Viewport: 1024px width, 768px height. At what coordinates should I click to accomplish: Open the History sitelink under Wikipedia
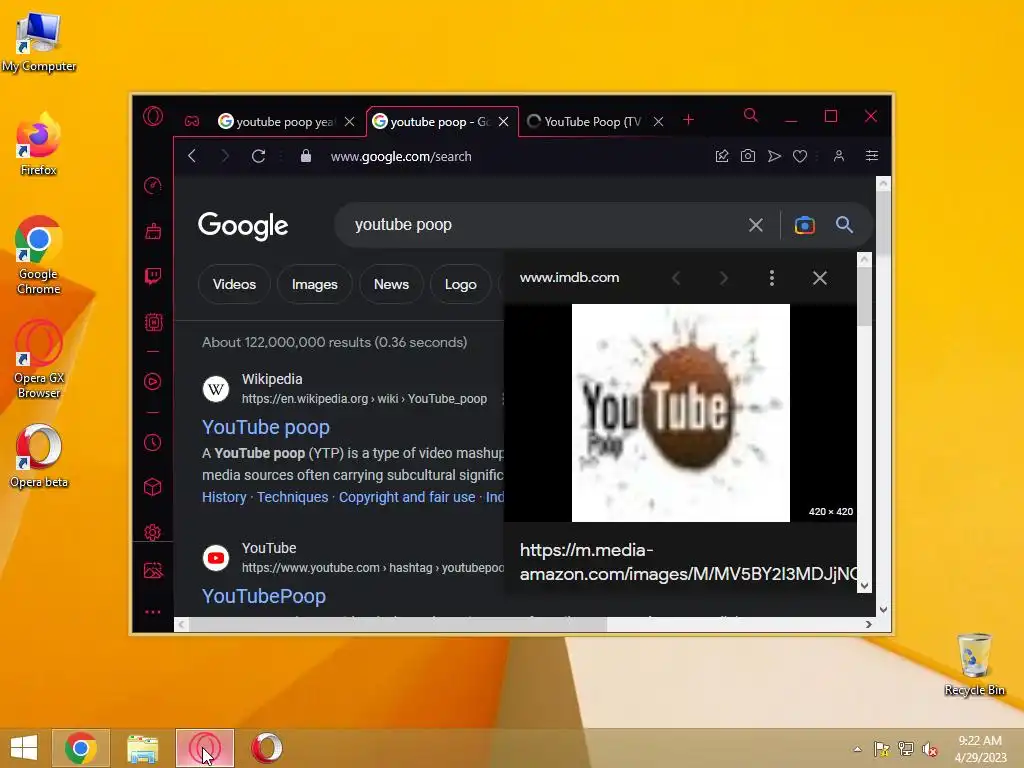tap(224, 497)
